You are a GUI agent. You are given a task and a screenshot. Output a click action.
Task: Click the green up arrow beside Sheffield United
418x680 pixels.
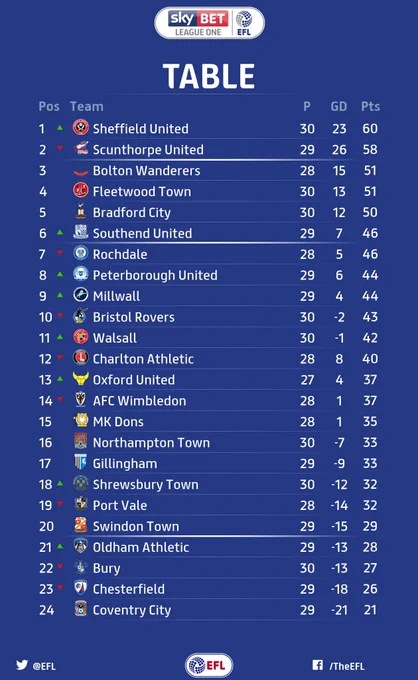point(60,128)
